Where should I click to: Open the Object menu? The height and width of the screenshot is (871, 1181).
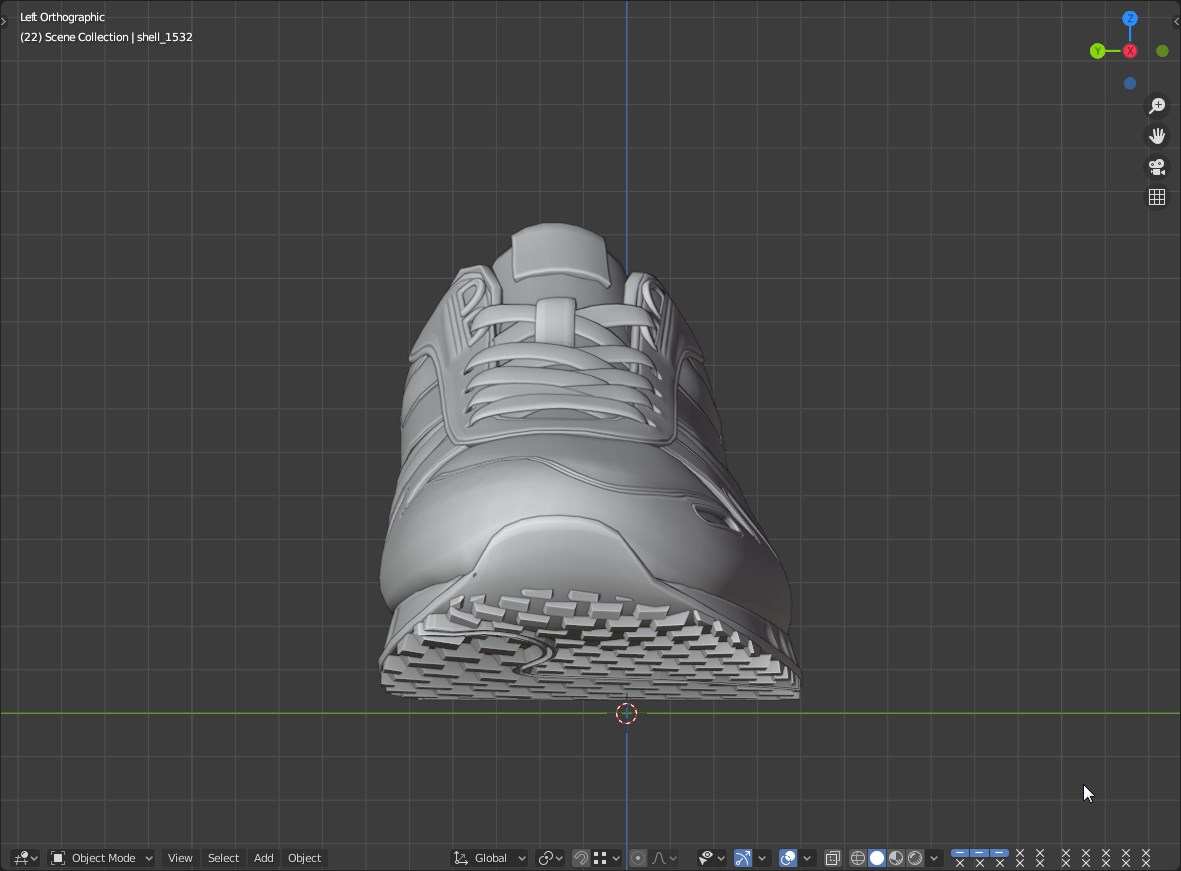point(304,858)
